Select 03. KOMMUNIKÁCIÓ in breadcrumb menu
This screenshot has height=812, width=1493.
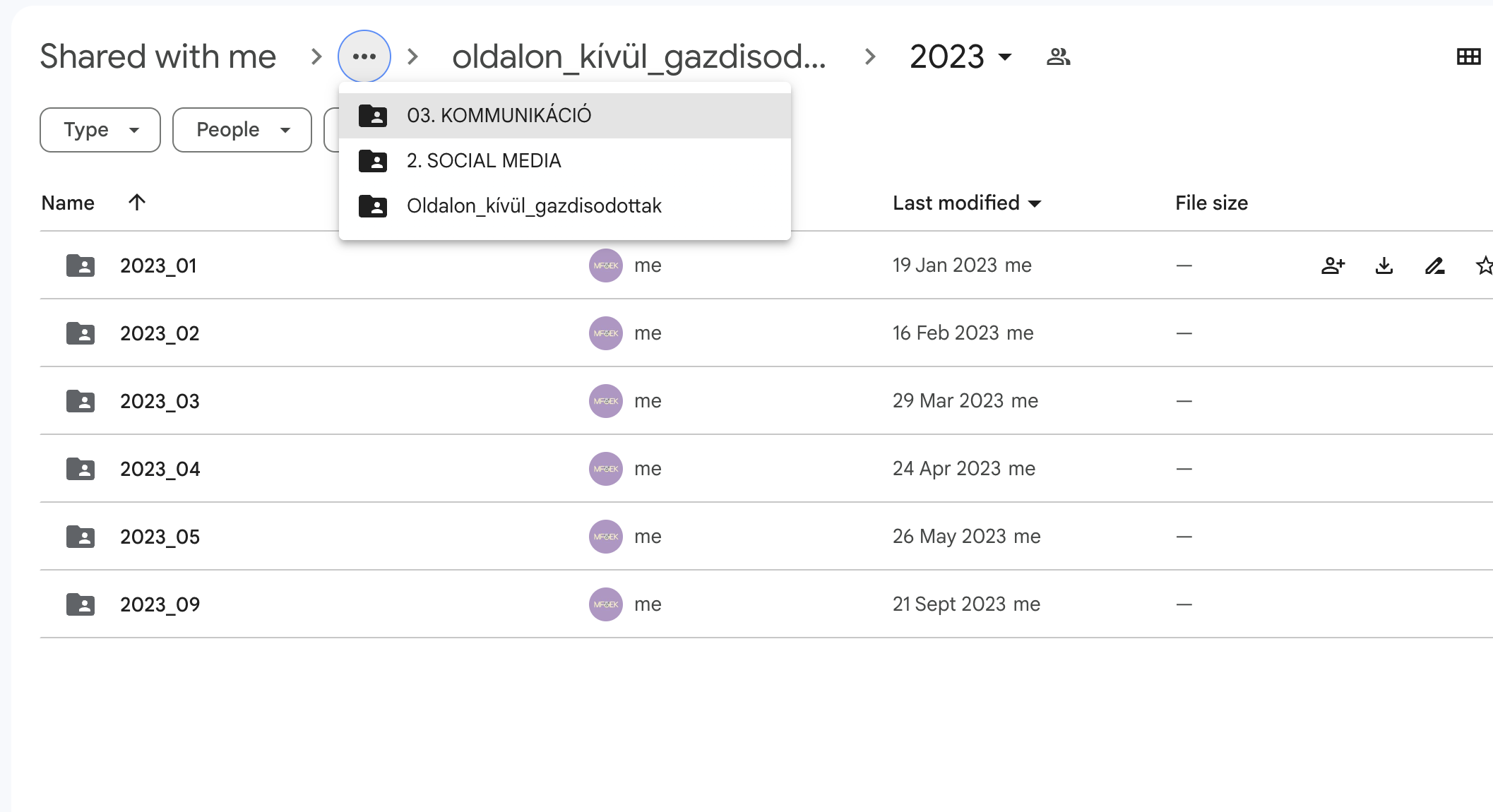[499, 115]
